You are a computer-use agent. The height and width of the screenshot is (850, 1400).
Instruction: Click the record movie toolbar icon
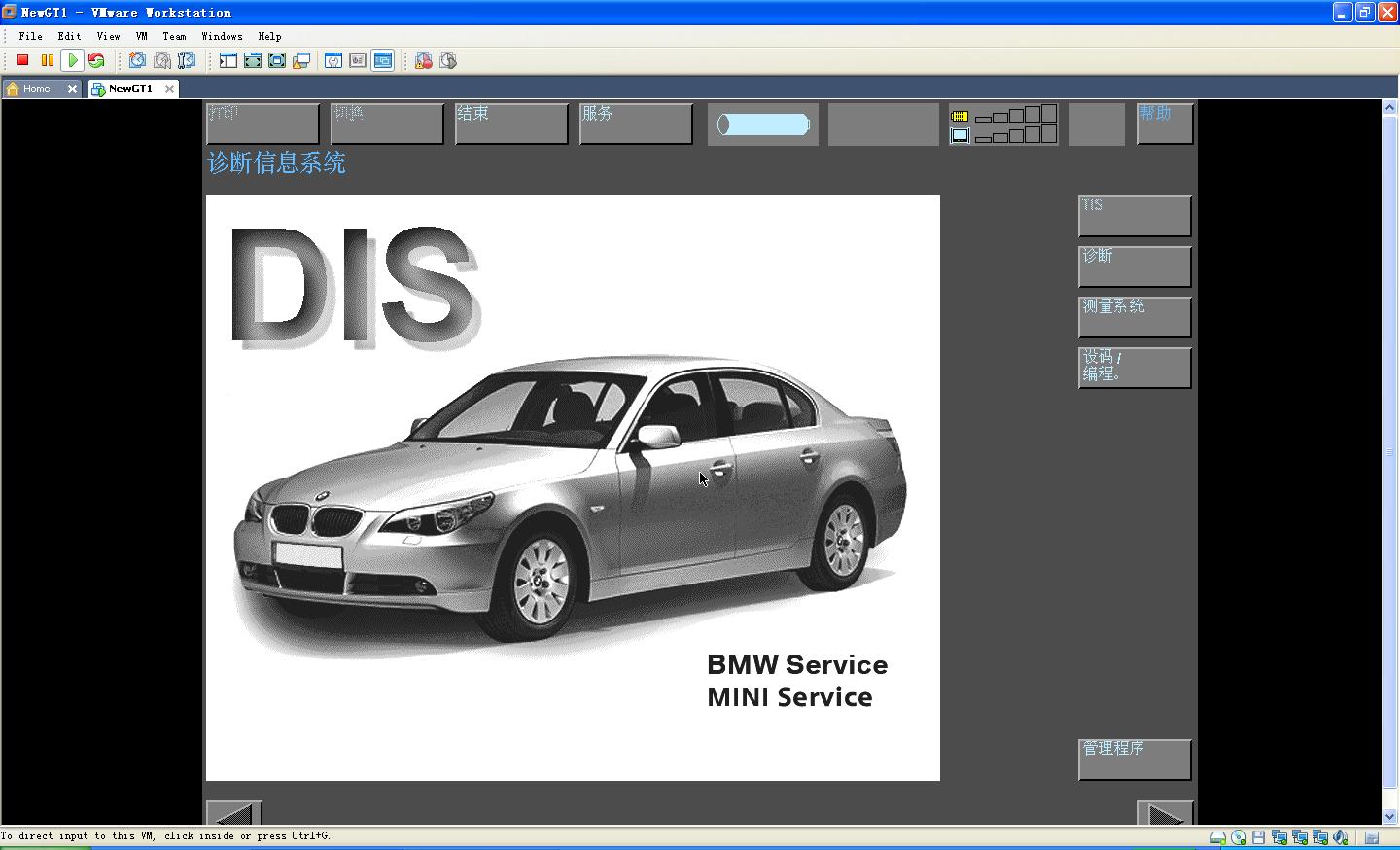[x=424, y=60]
